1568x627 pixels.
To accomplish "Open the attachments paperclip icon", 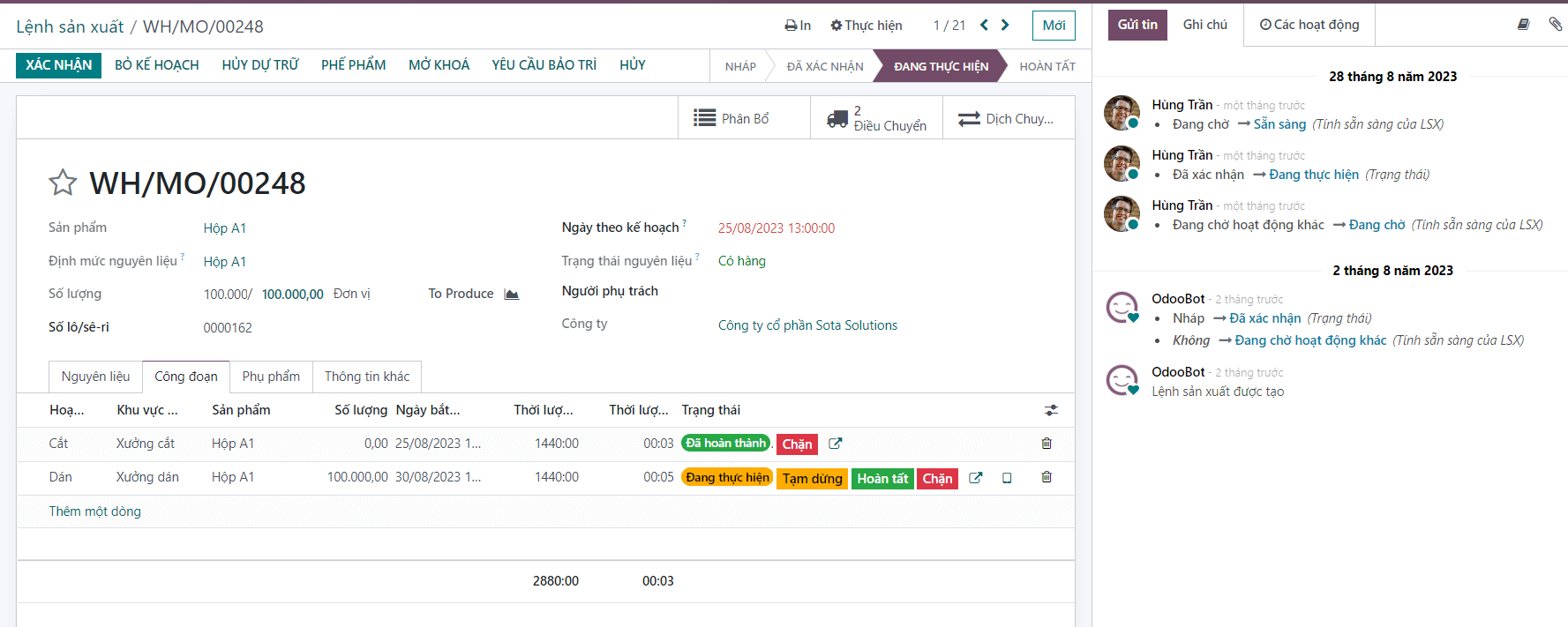I will (x=1555, y=25).
